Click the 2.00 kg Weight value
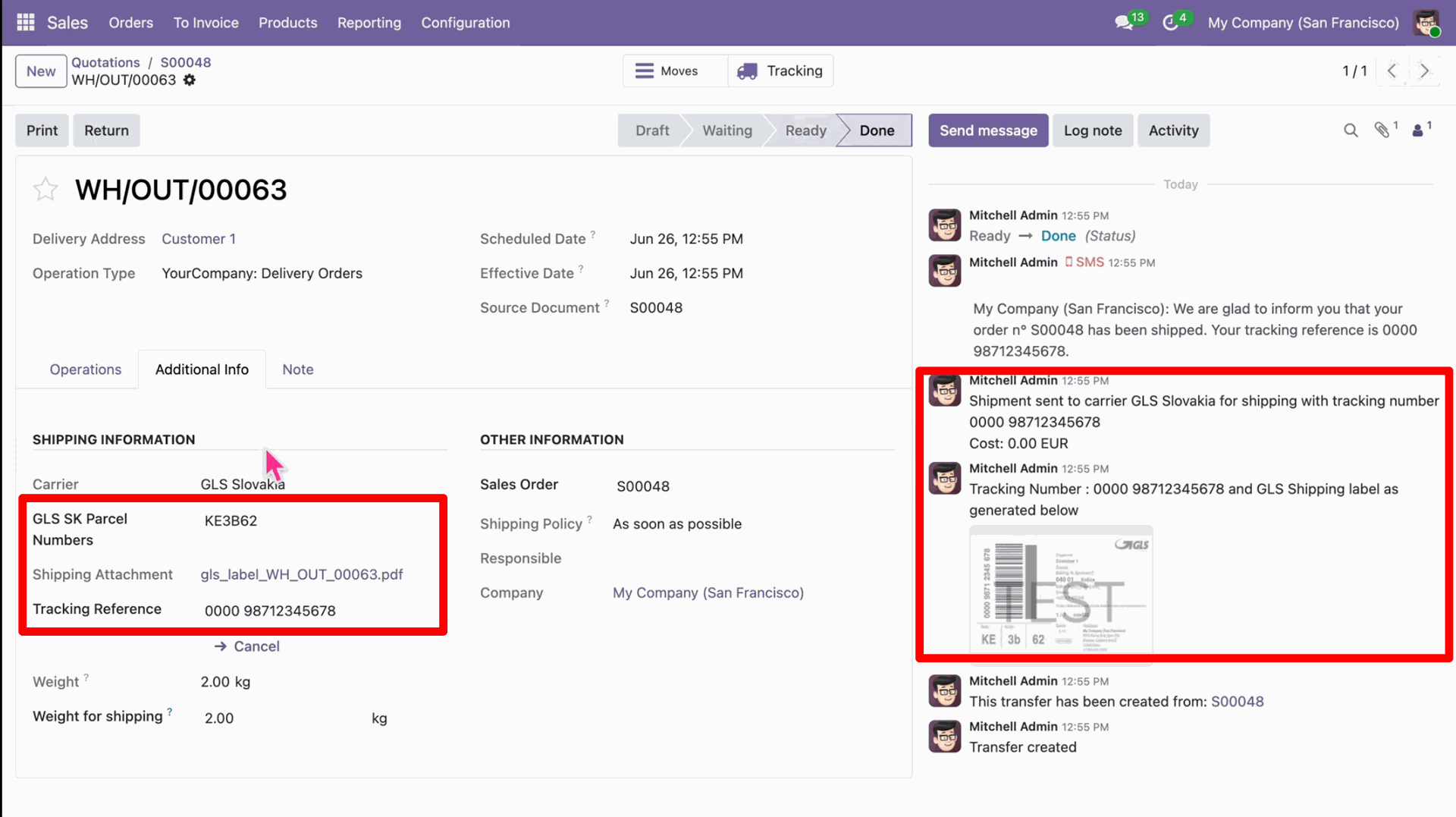Image resolution: width=1456 pixels, height=817 pixels. (x=225, y=682)
